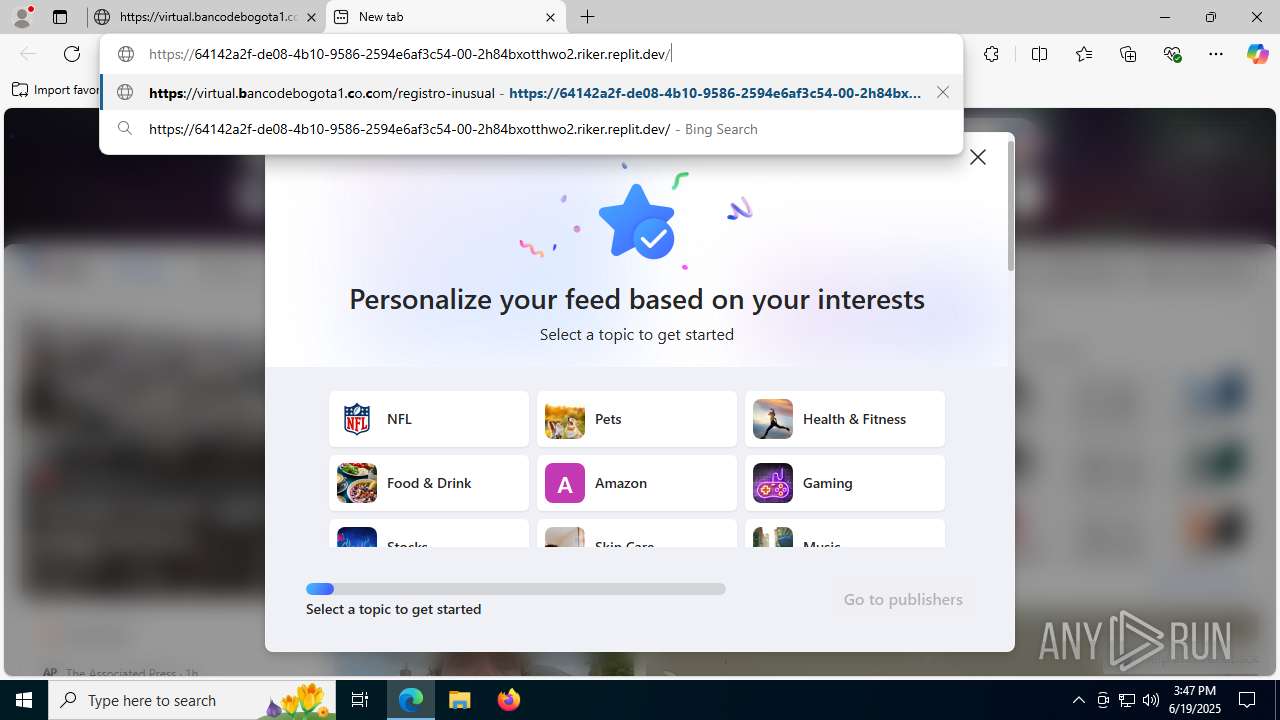Close the New tab tab
Screen dimensions: 1280x720
(x=550, y=17)
